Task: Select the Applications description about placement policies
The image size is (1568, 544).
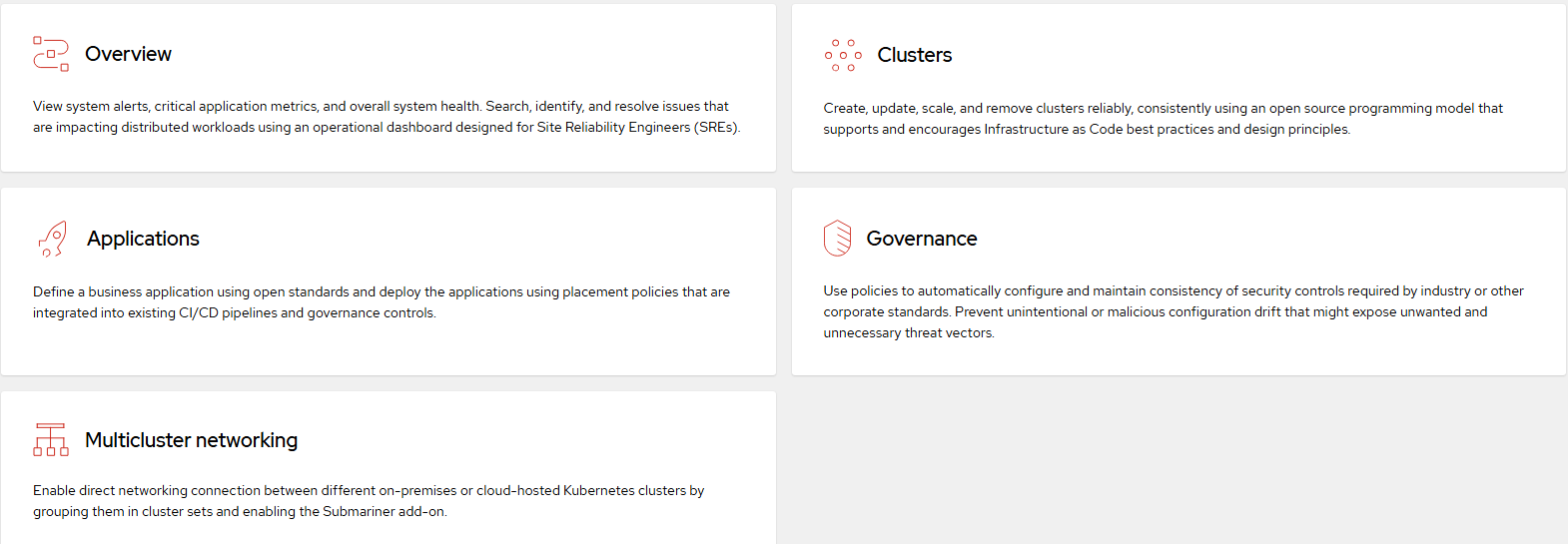Action: pos(382,302)
